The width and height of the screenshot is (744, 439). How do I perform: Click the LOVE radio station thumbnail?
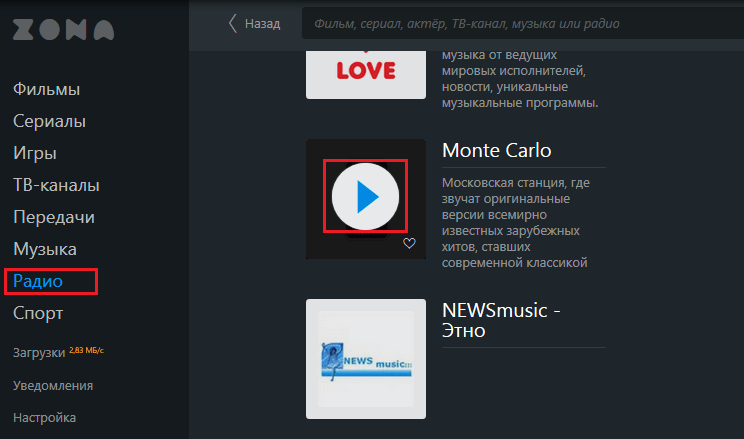366,75
